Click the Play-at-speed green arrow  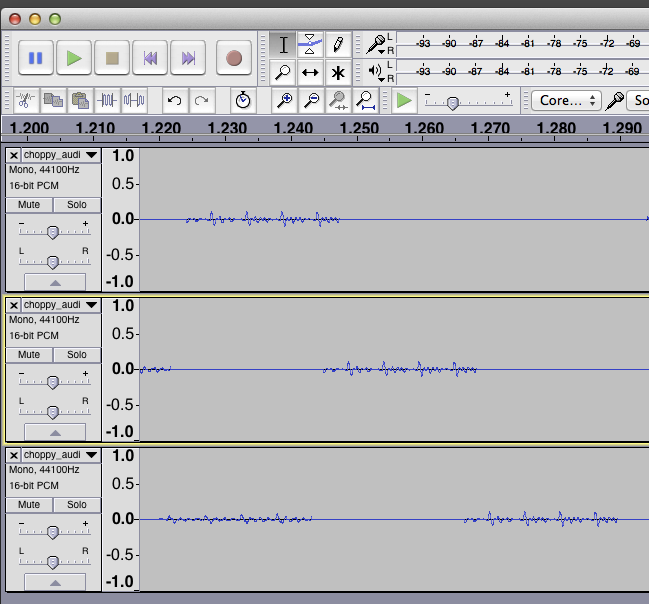tap(404, 100)
